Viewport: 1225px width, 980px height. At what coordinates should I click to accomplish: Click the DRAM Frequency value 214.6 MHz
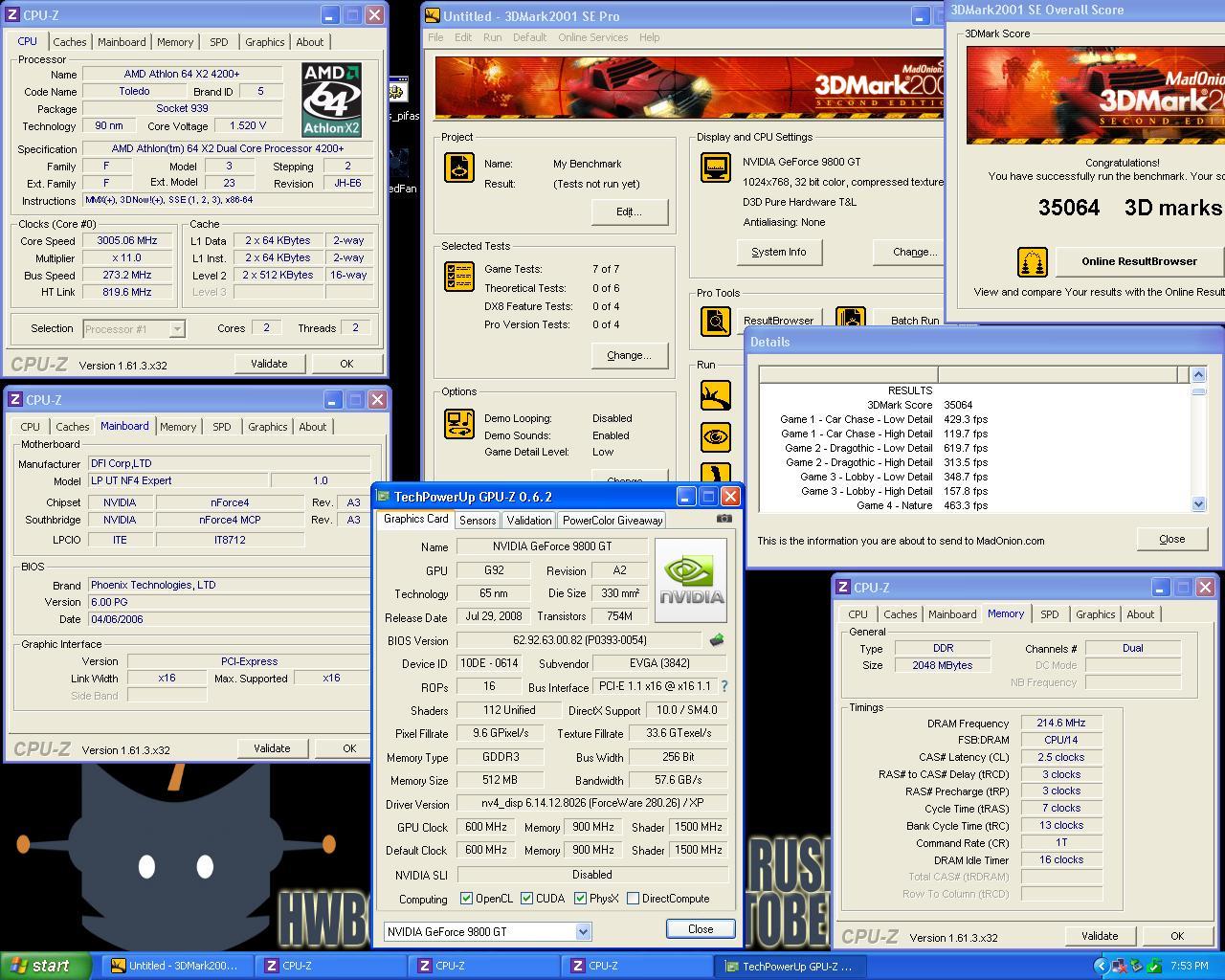(x=1060, y=724)
